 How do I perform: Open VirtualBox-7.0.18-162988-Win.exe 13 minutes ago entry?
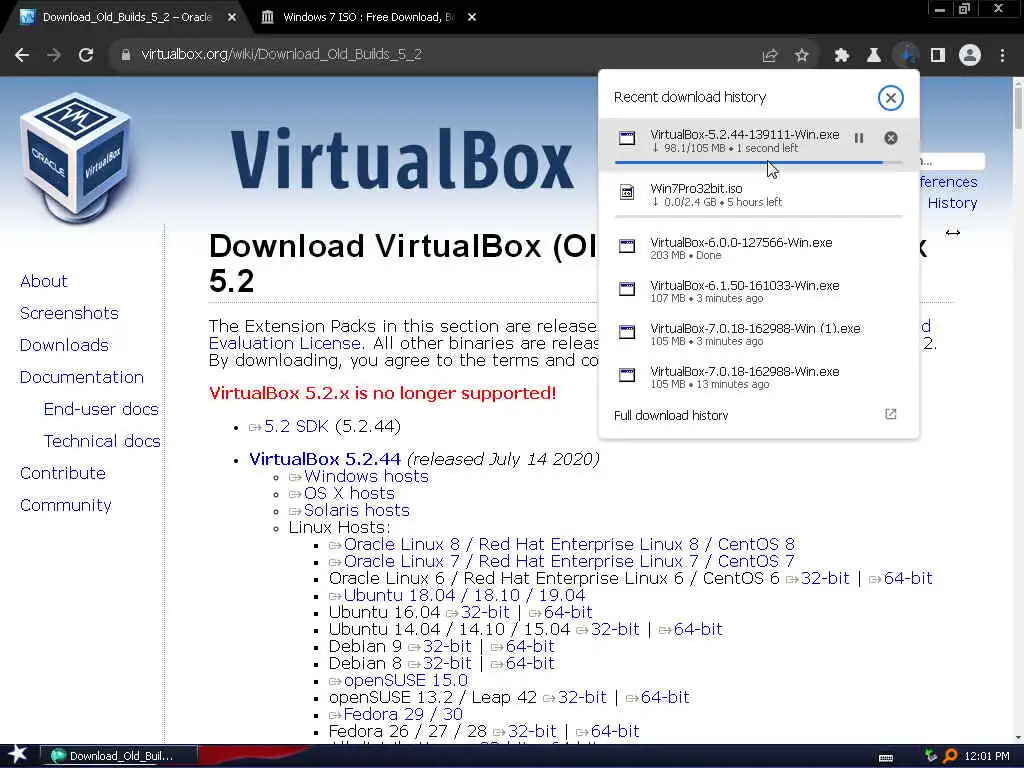(759, 377)
